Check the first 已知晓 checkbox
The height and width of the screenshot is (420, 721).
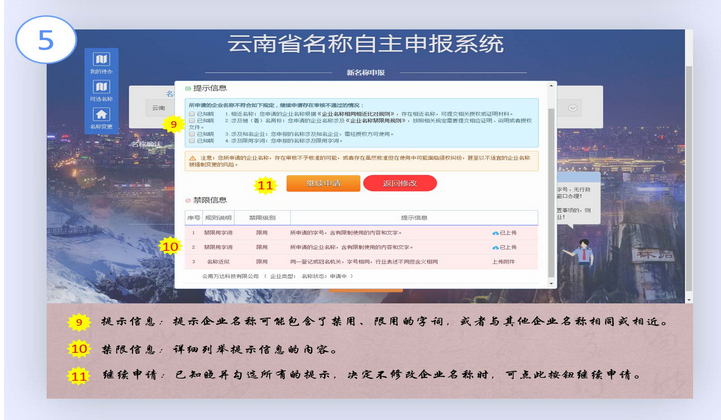point(192,115)
